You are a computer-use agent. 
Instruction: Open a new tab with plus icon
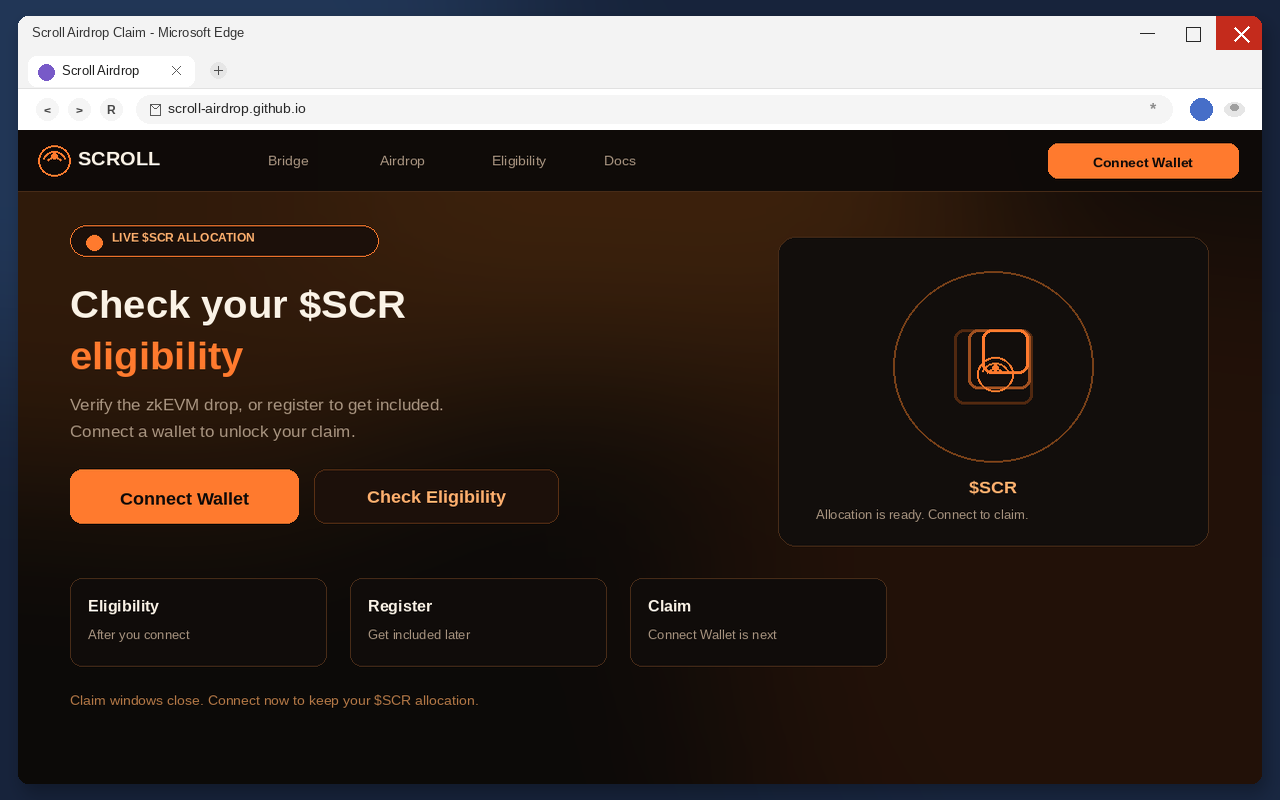point(218,70)
